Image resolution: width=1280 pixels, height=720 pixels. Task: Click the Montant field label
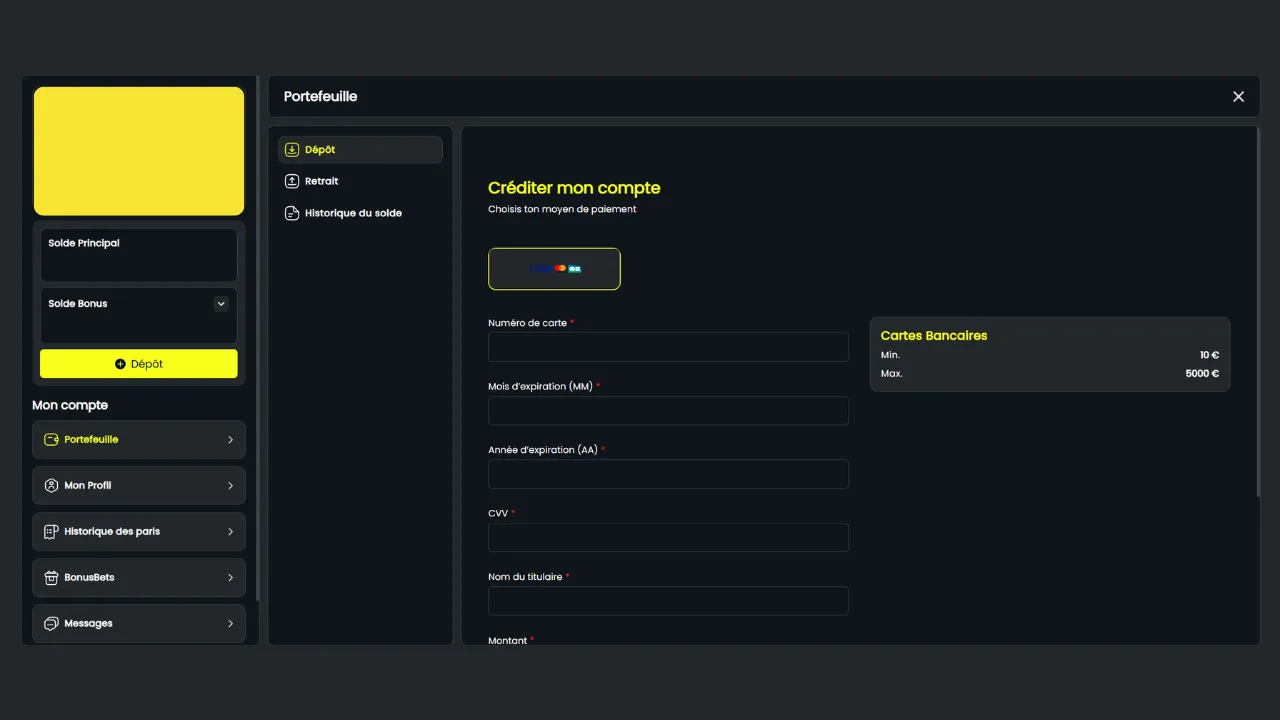tap(508, 640)
